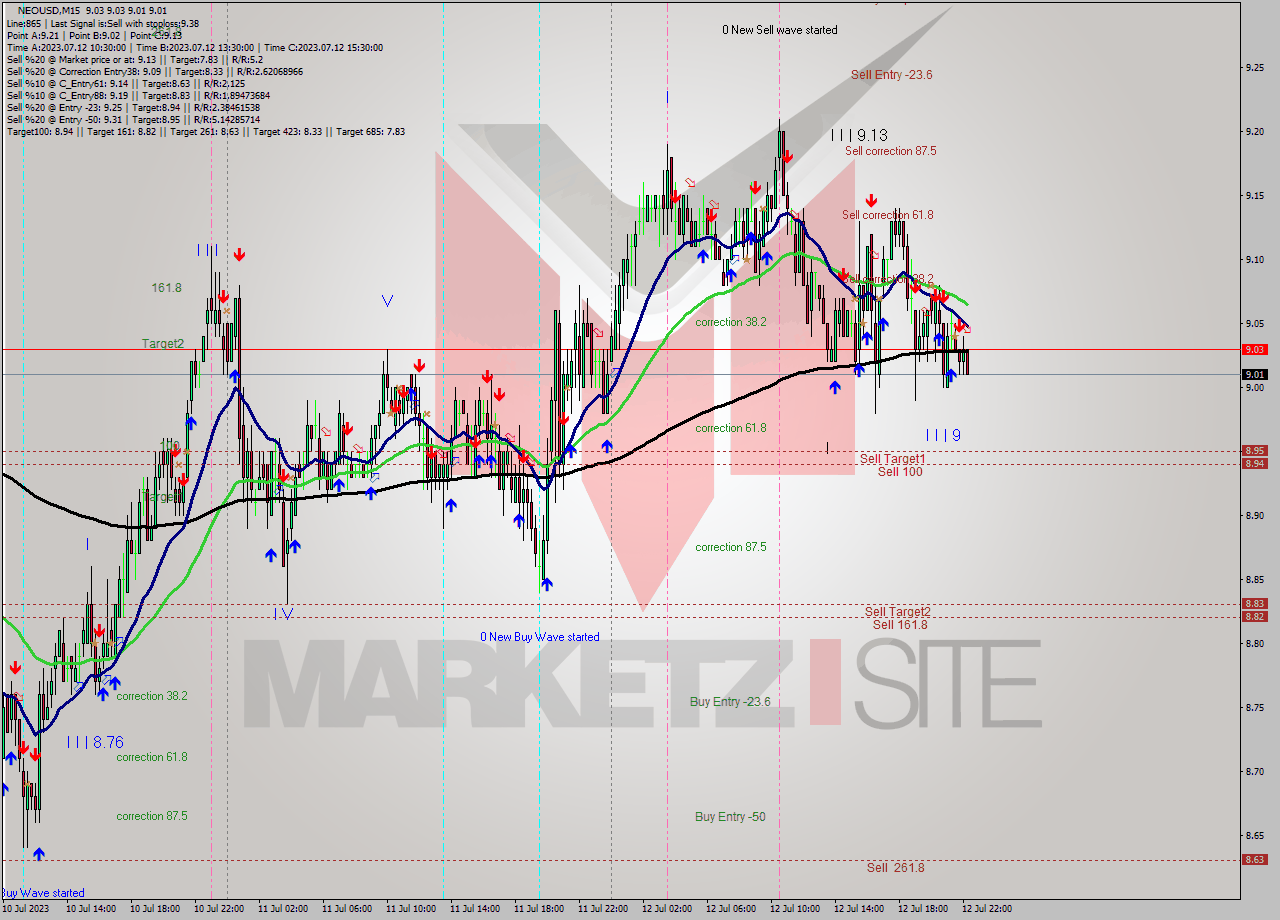
Task: Select the '0 New Buy Wave started' label
Action: [540, 637]
